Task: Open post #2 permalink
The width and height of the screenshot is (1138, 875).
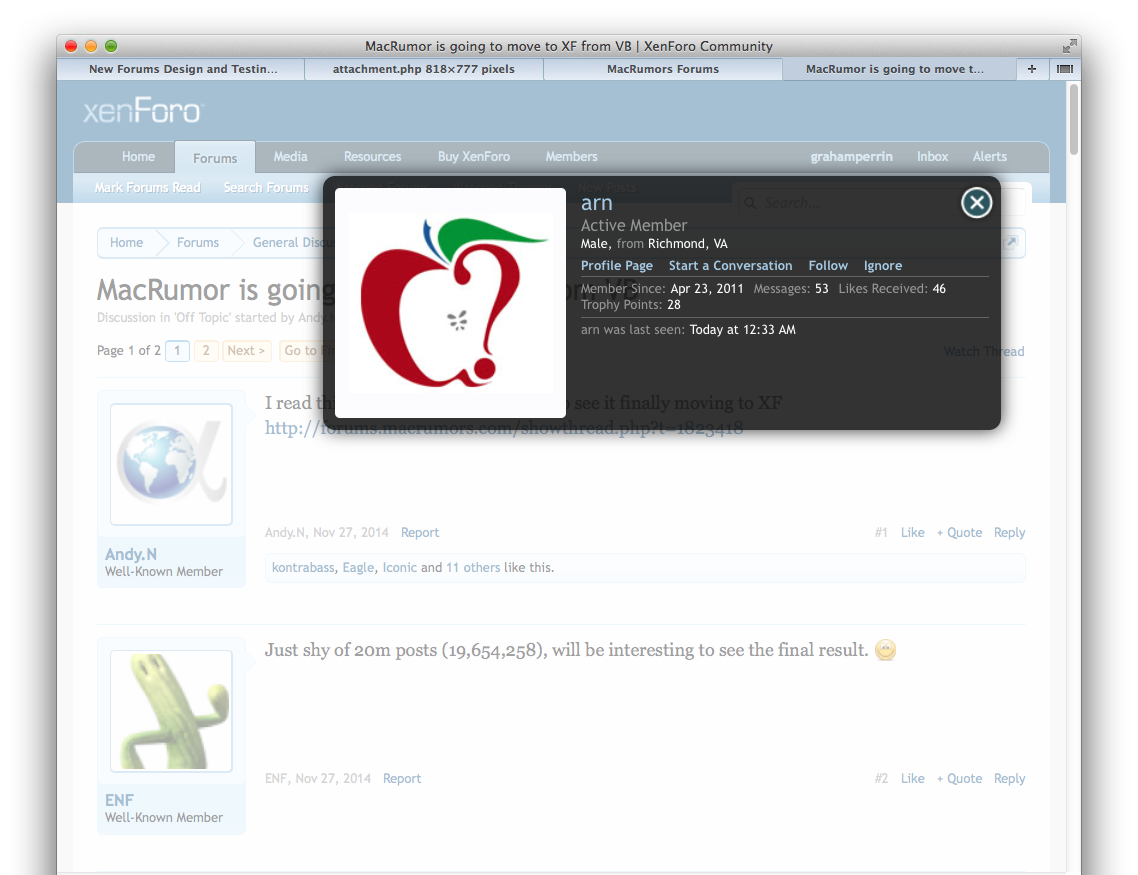Action: tap(881, 779)
